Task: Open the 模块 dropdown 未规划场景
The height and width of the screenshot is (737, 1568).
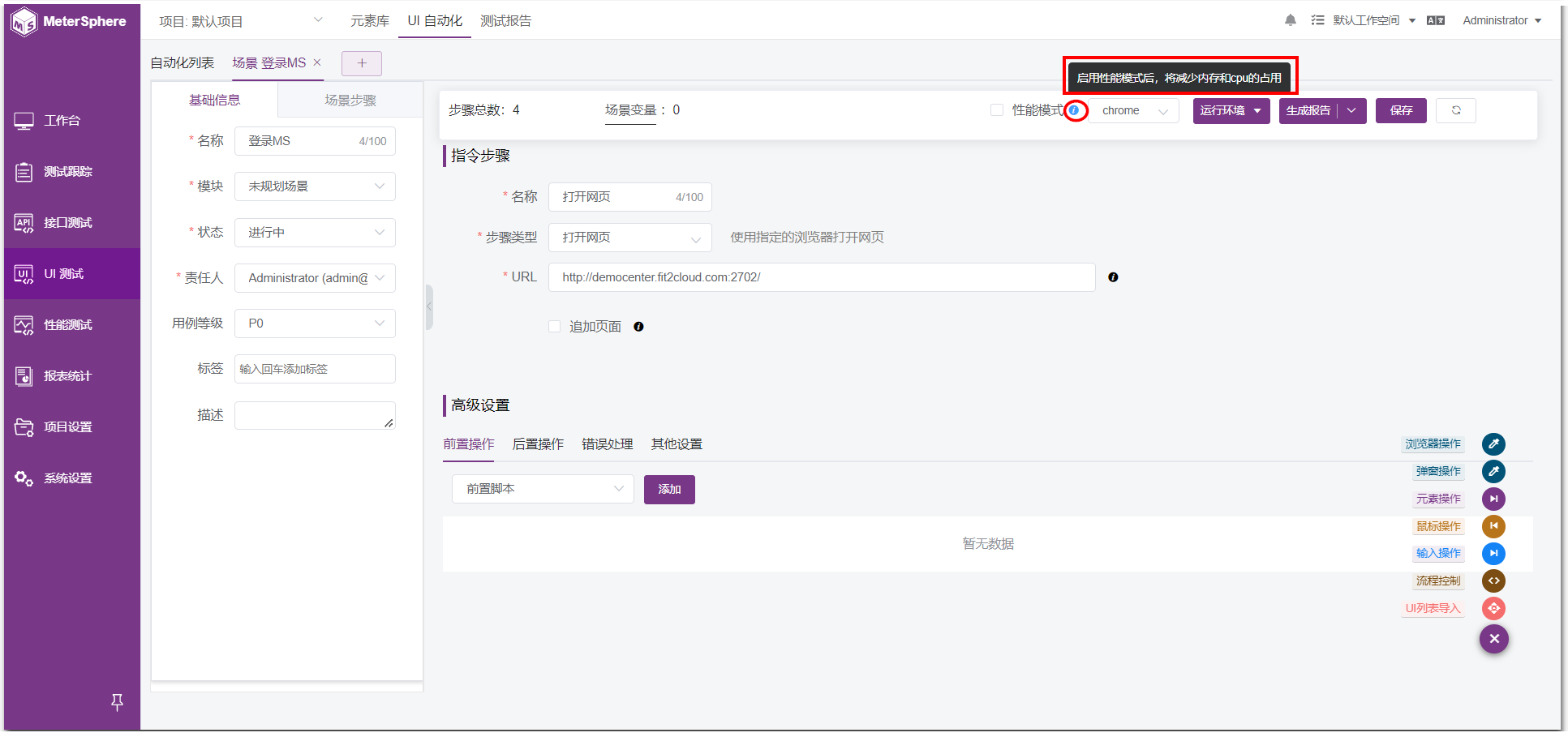Action: 315,186
